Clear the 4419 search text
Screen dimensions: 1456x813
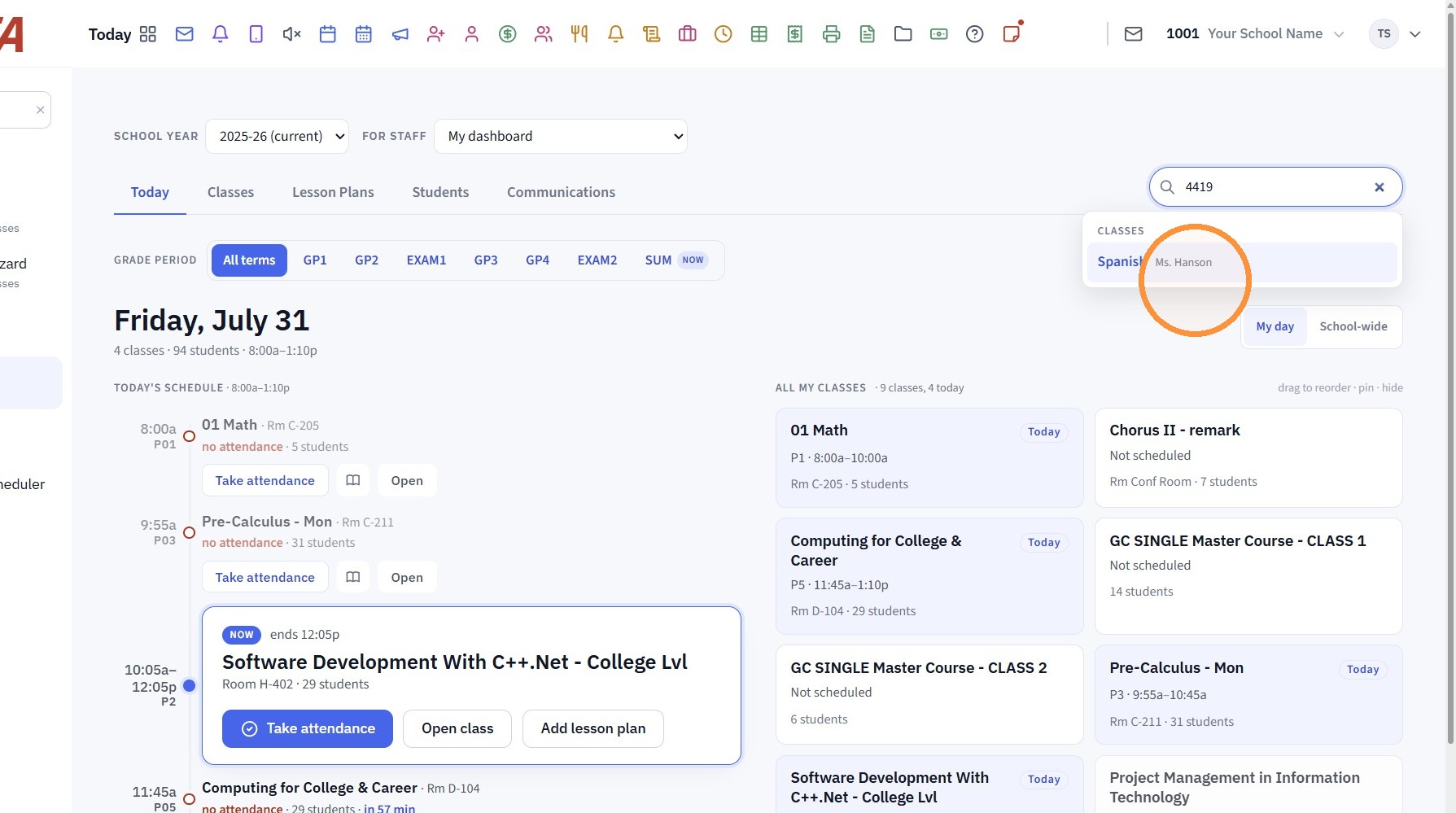tap(1379, 187)
